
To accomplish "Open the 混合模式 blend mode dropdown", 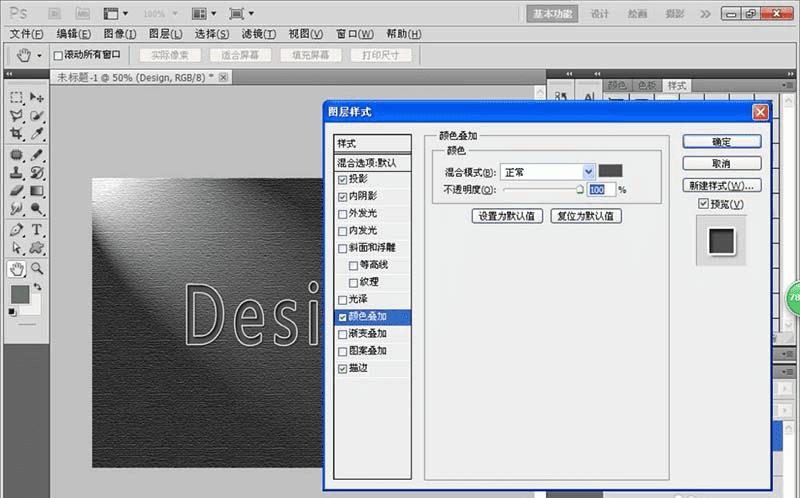I will point(587,171).
